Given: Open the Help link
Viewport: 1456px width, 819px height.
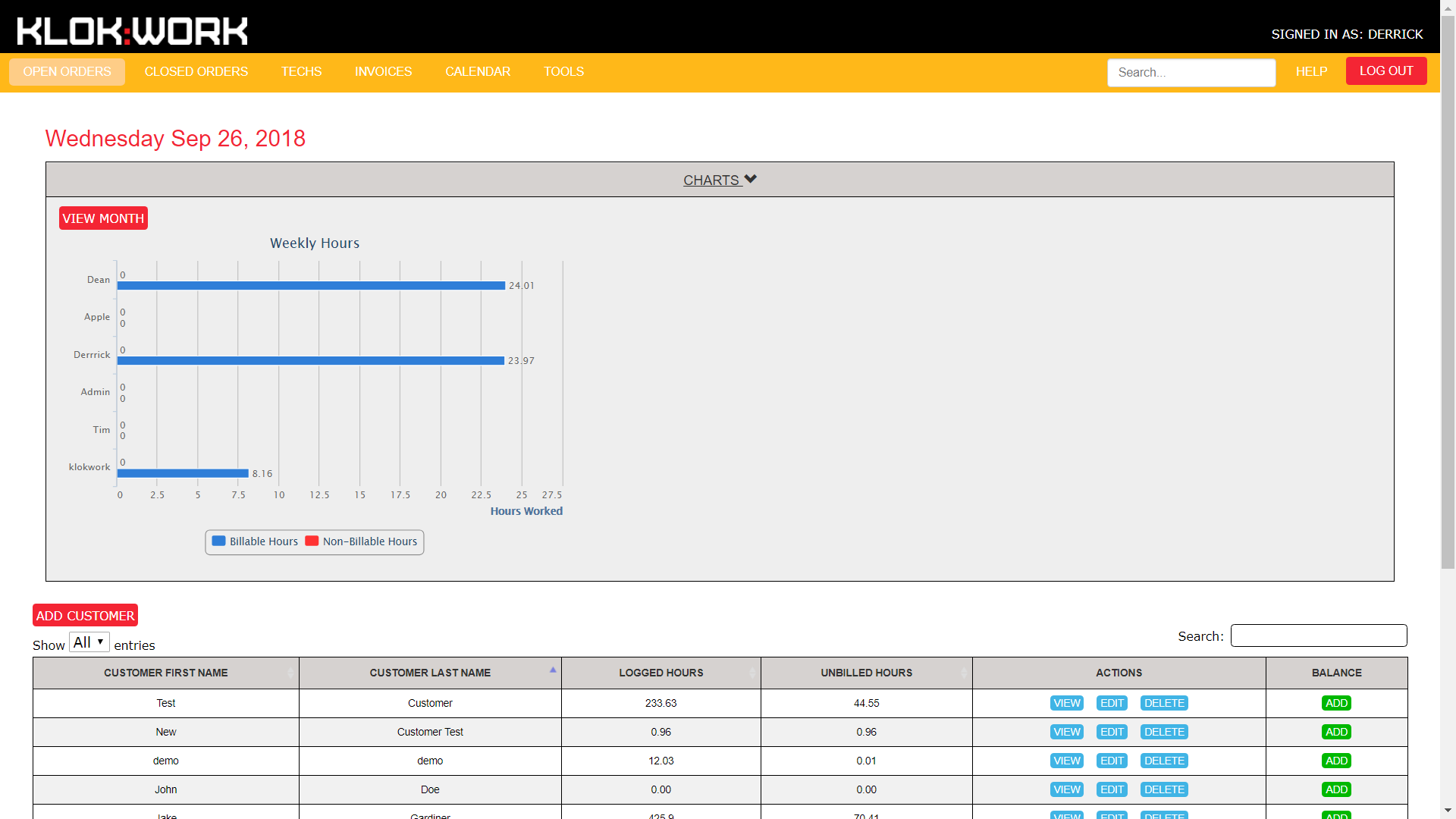Looking at the screenshot, I should click(x=1311, y=71).
